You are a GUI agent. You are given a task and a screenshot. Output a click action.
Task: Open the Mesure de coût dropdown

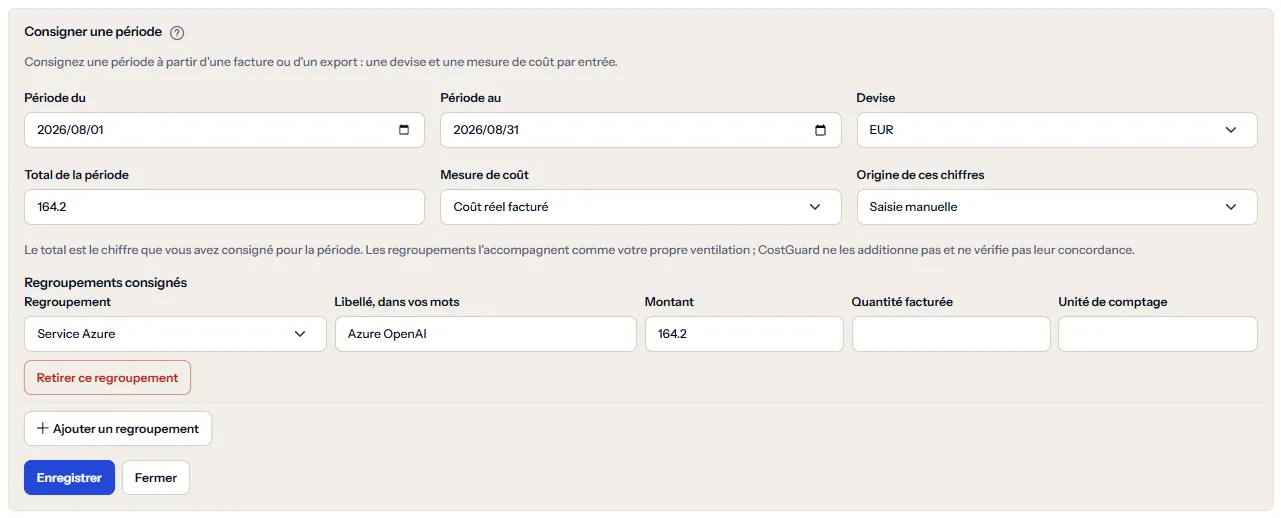pyautogui.click(x=641, y=207)
